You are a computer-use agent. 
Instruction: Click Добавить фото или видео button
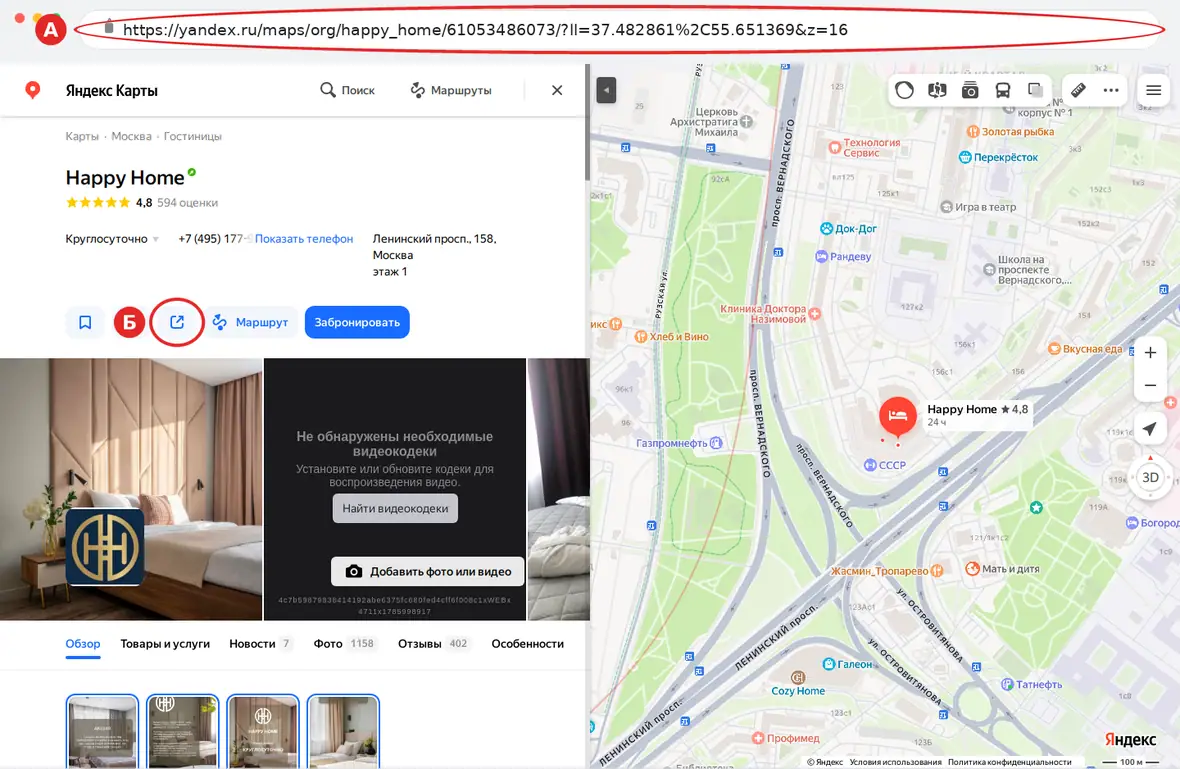point(427,571)
